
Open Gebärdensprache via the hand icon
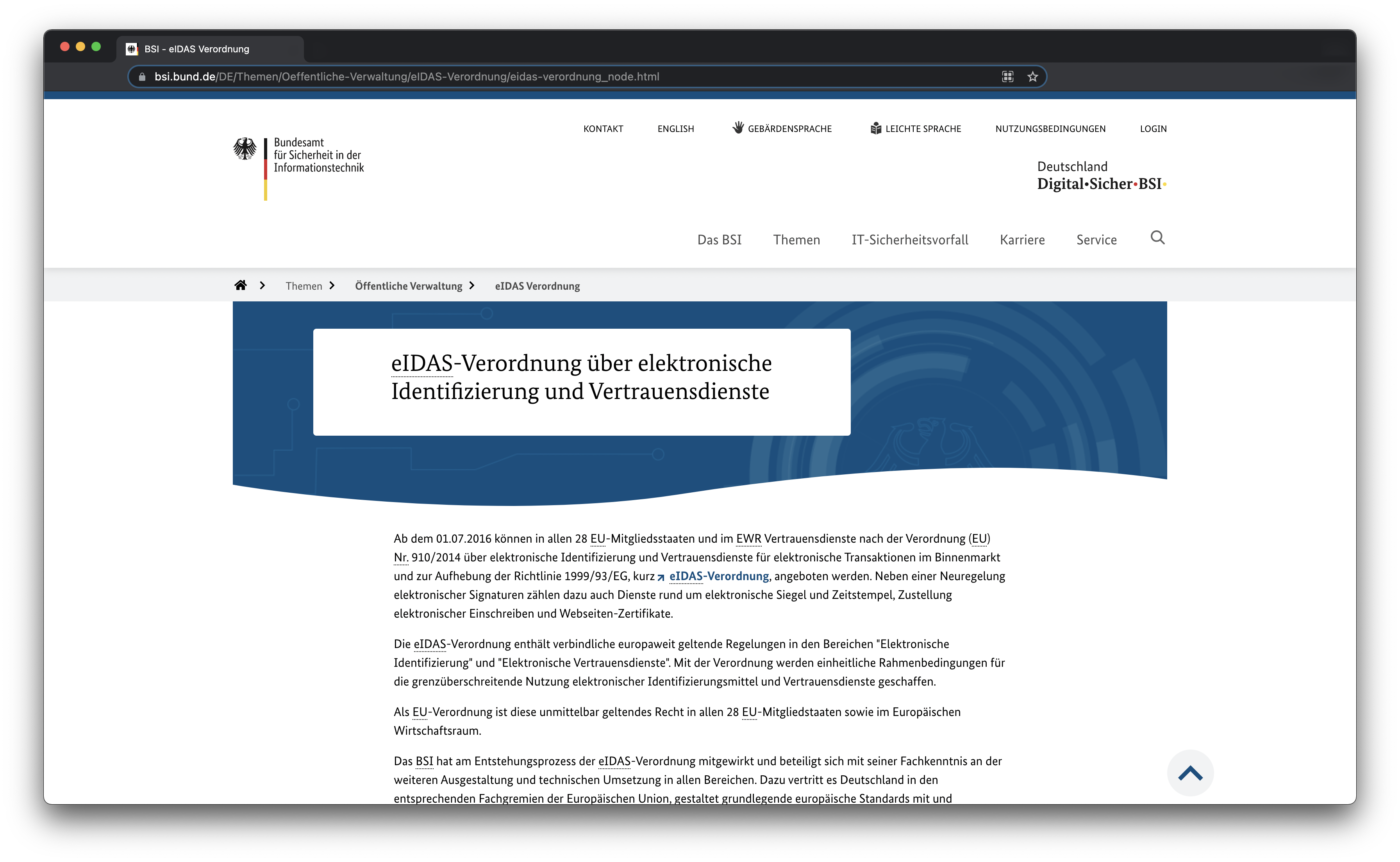coord(738,128)
